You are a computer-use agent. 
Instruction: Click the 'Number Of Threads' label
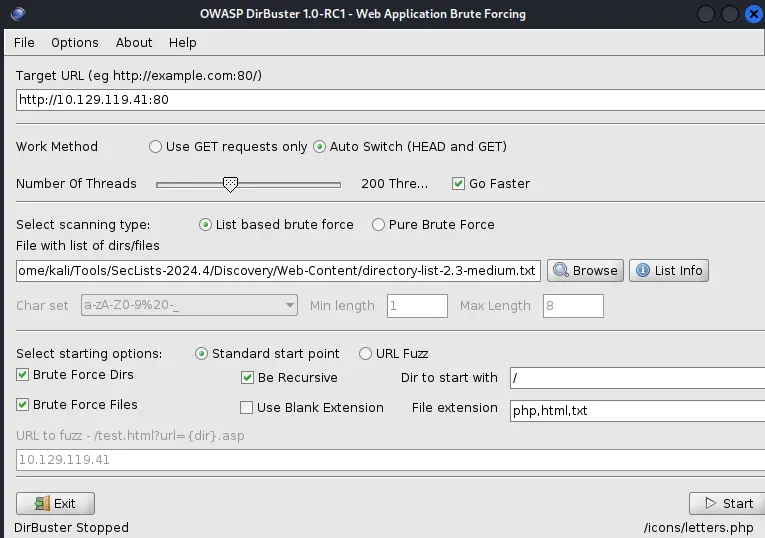pos(76,183)
